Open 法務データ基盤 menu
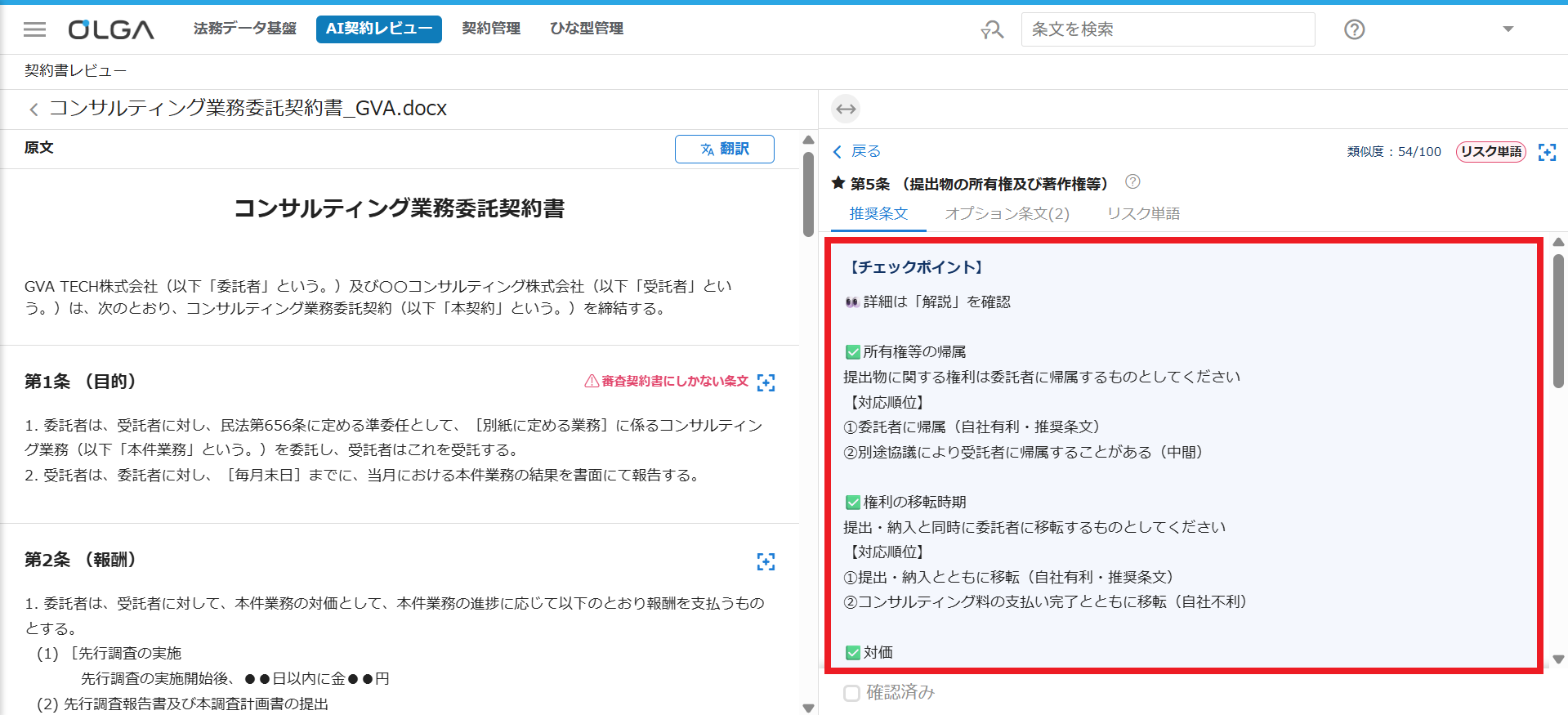The height and width of the screenshot is (715, 1568). click(244, 29)
